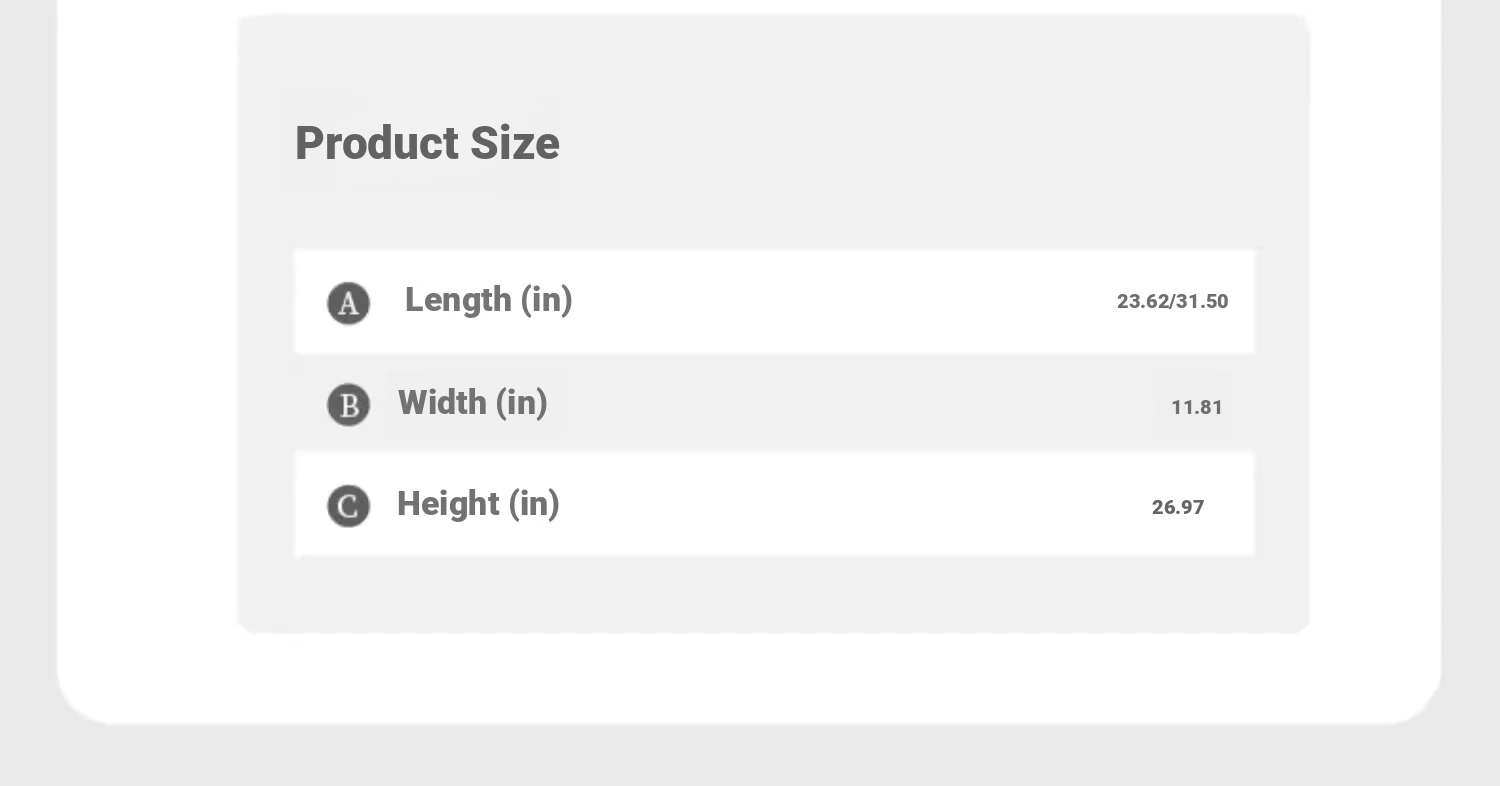1500x786 pixels.
Task: Select the Height (in) label
Action: [478, 504]
